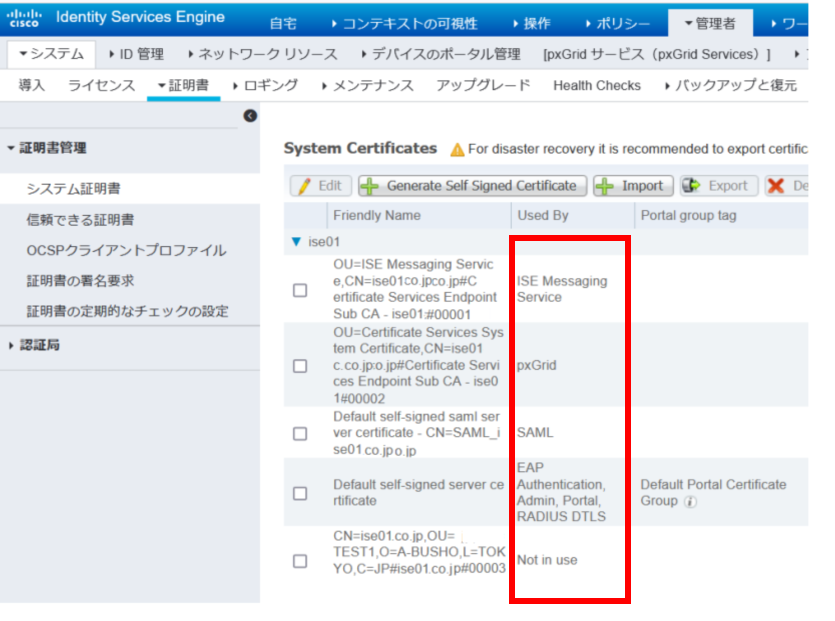Check the ISE Messaging Service certificate checkbox
This screenshot has width=835, height=621.
pos(300,290)
